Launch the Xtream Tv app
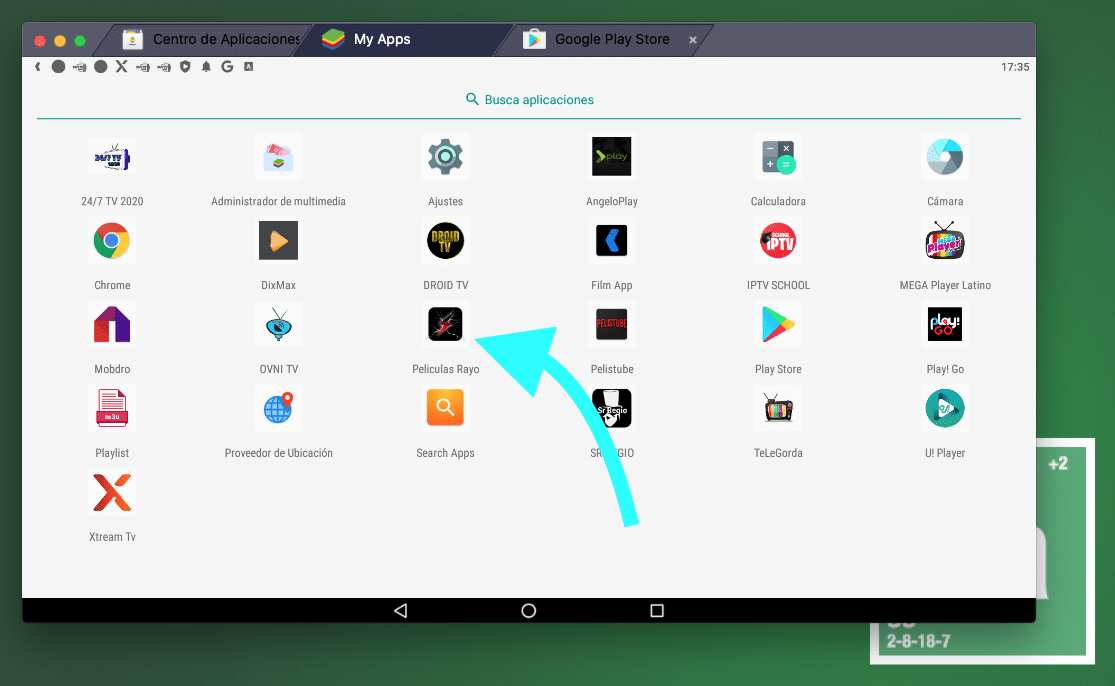Image resolution: width=1115 pixels, height=686 pixels. [x=112, y=493]
